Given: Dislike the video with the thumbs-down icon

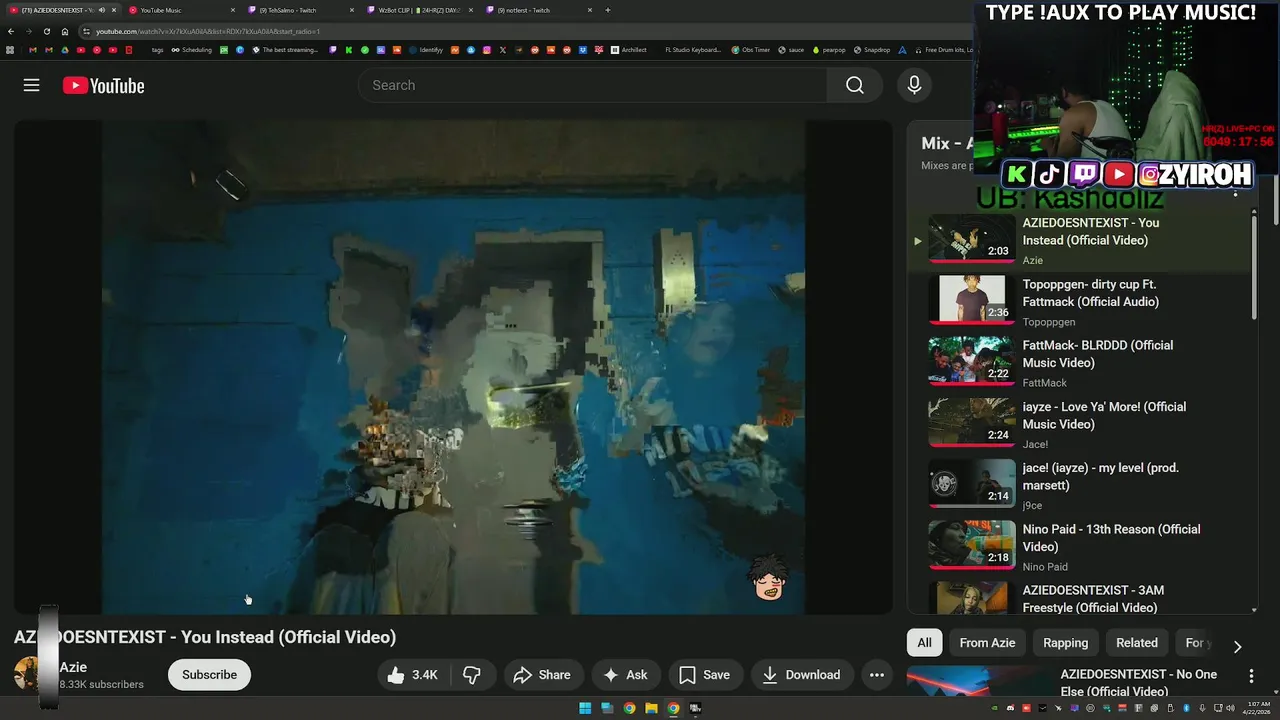Looking at the screenshot, I should [471, 675].
